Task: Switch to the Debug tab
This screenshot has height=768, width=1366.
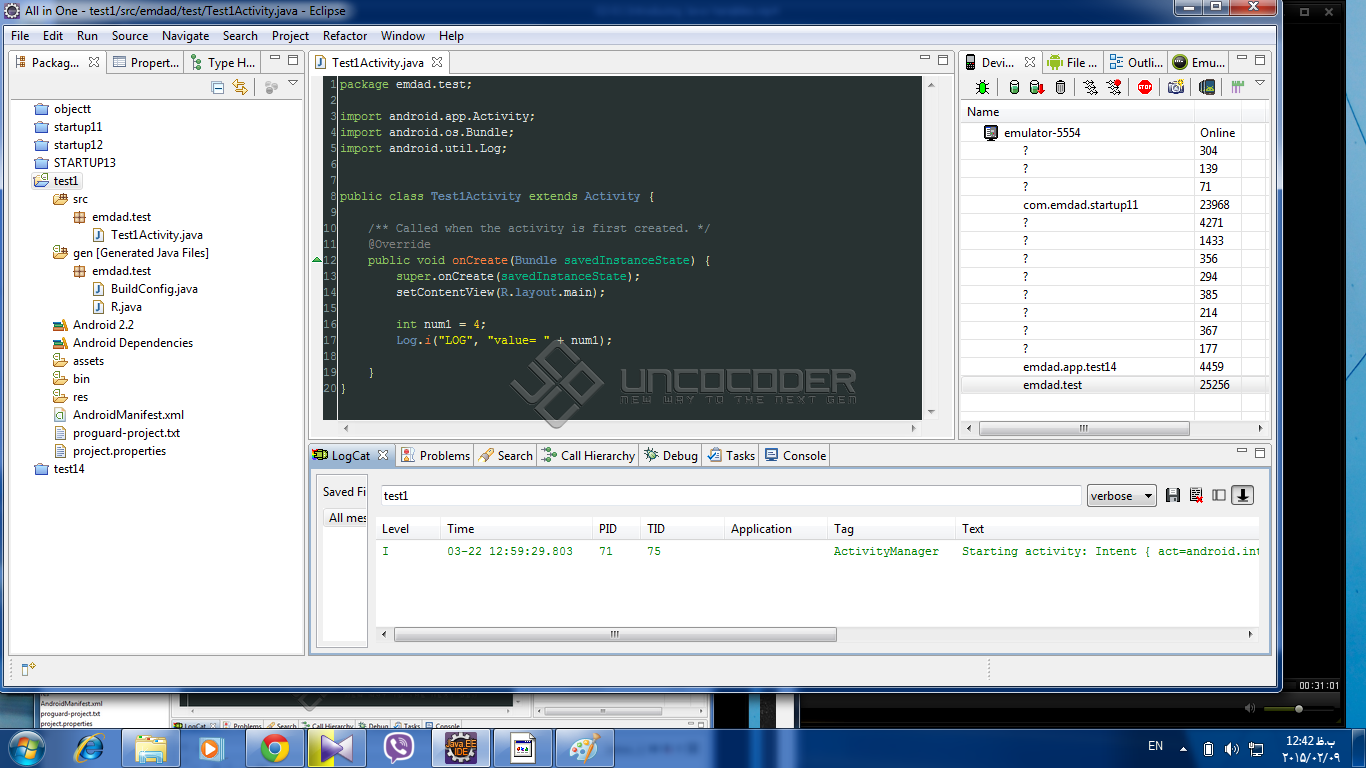Action: tap(671, 456)
